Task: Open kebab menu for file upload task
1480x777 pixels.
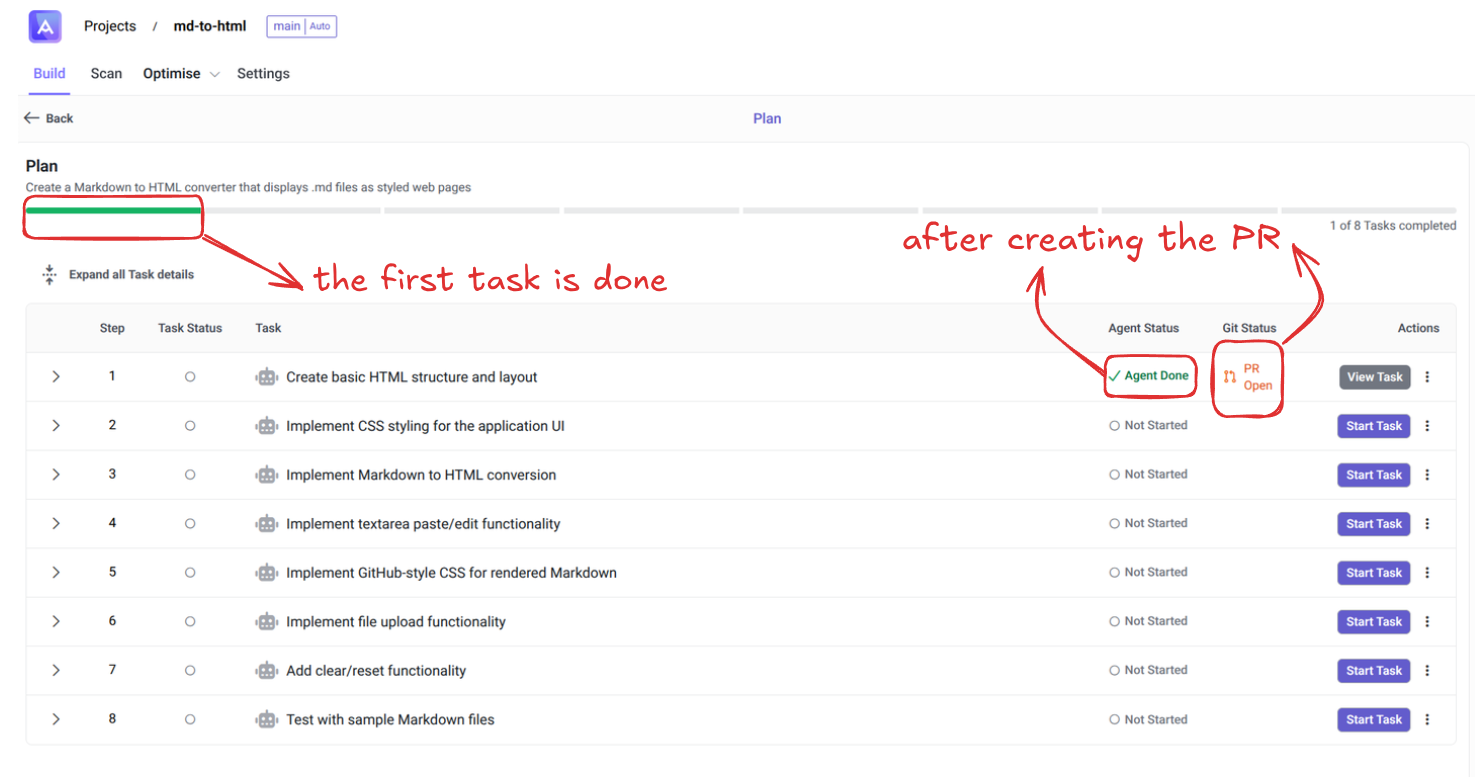Action: click(x=1427, y=622)
